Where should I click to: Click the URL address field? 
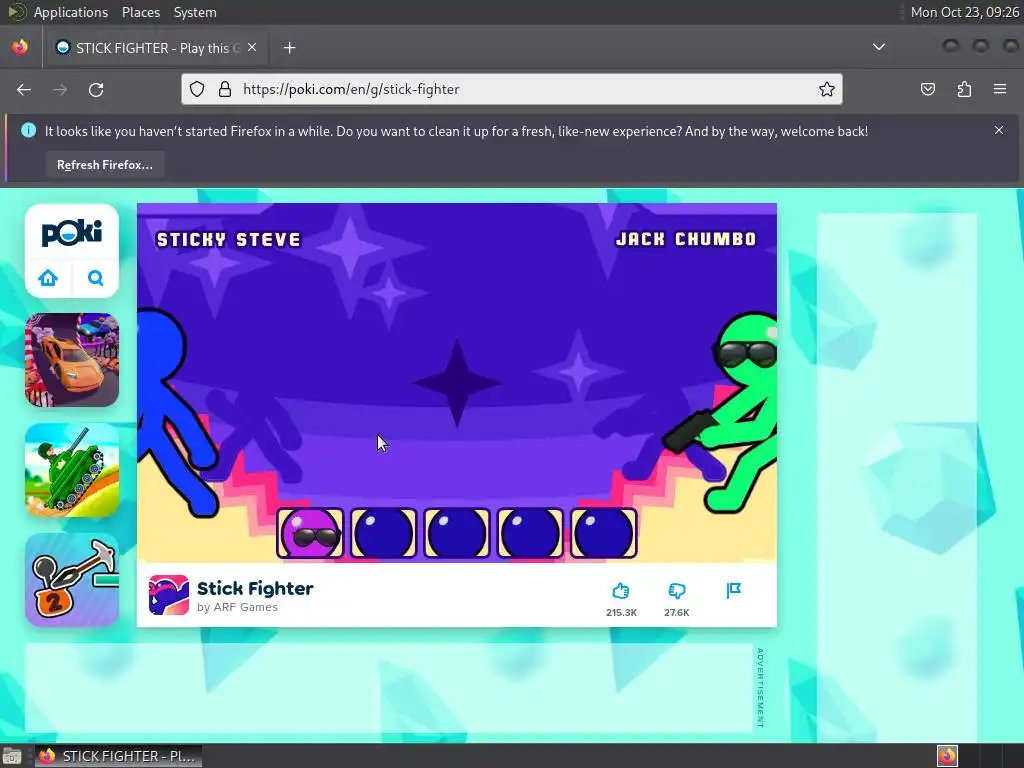[x=511, y=89]
